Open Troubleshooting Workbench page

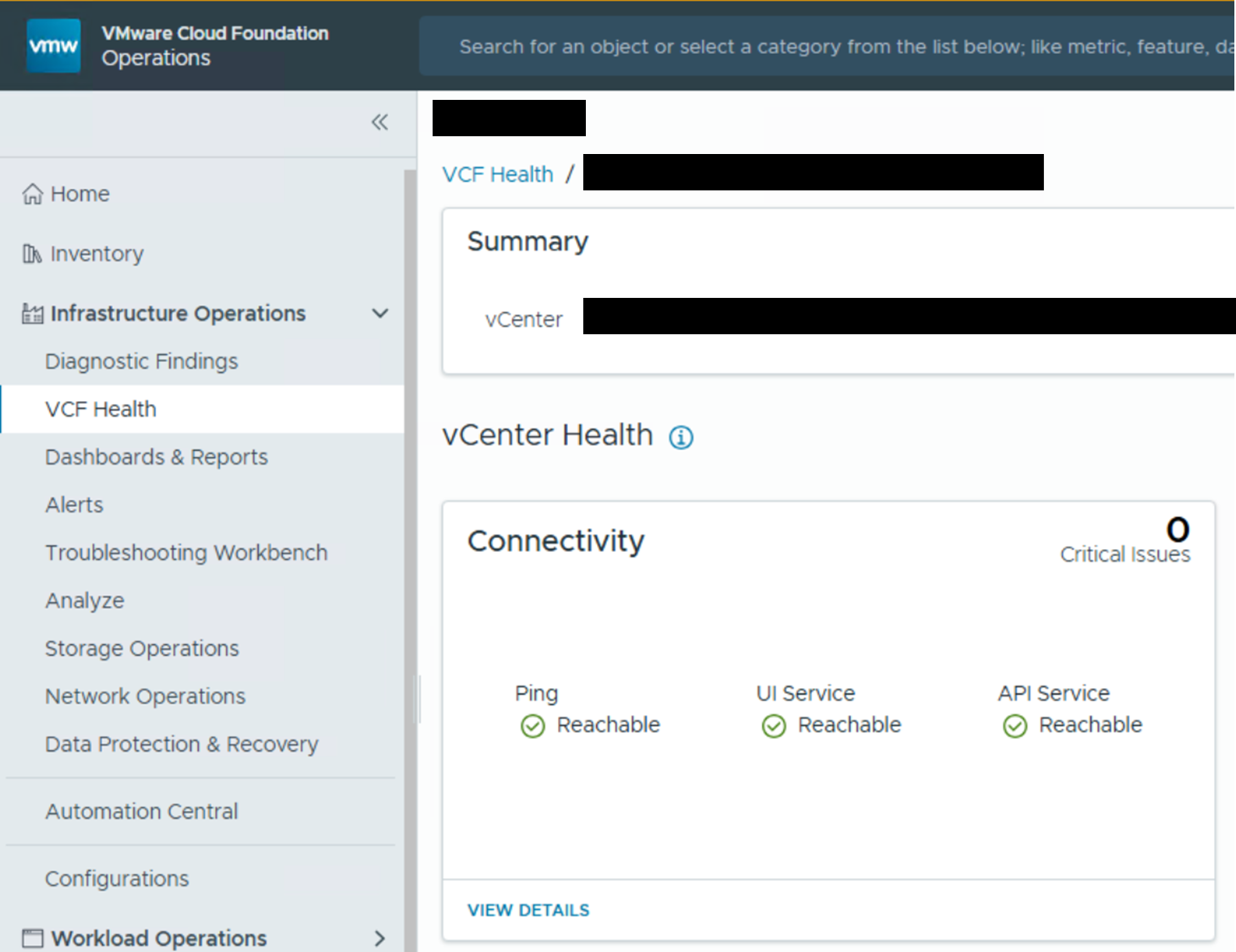(185, 553)
